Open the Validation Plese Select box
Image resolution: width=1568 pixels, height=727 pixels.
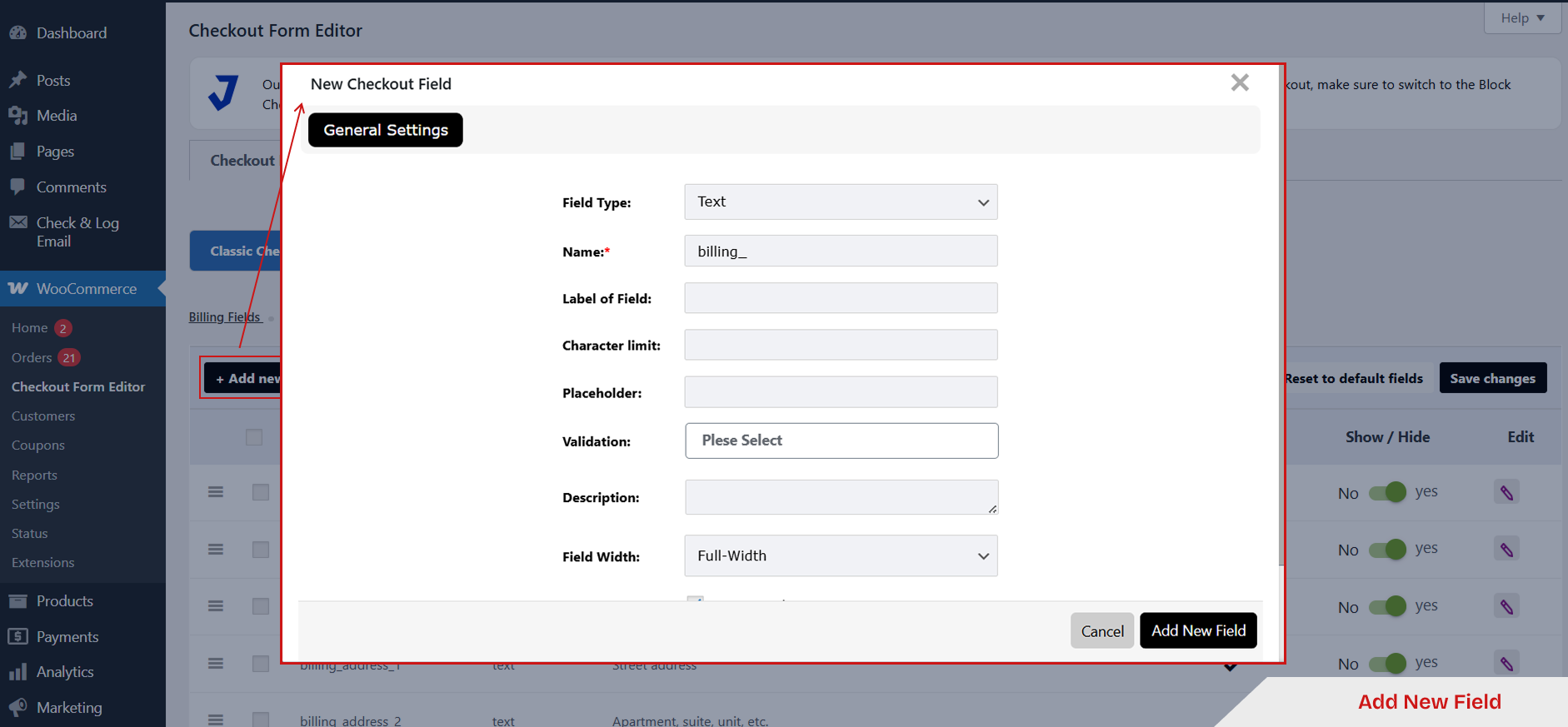coord(841,441)
